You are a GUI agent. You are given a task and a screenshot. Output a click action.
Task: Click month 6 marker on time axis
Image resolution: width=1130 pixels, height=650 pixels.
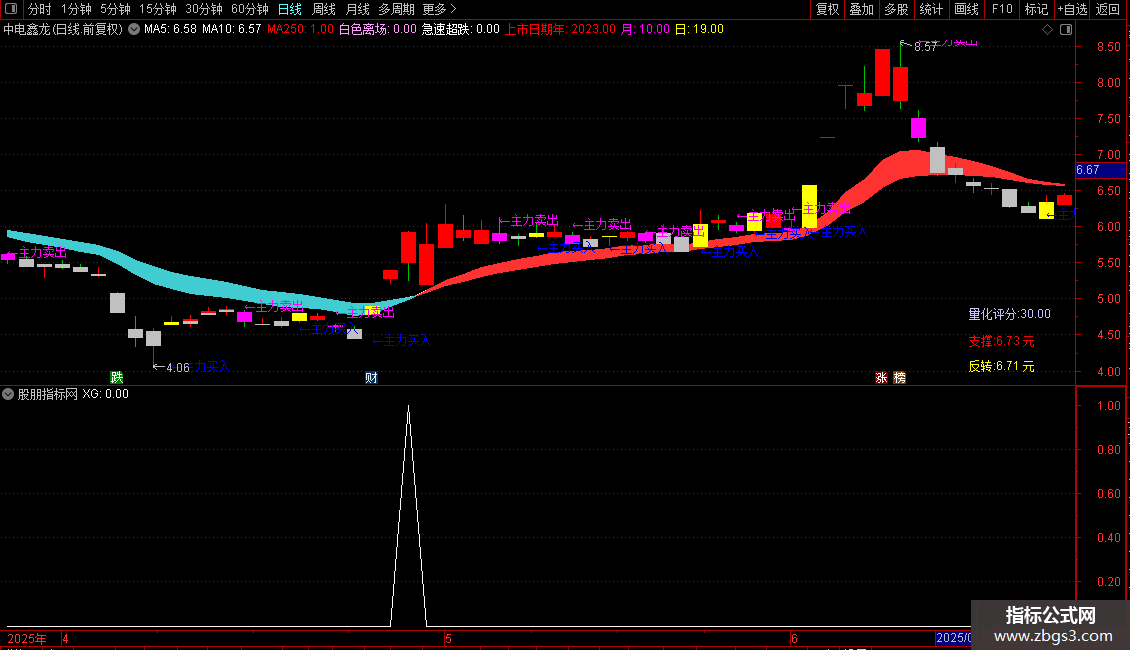tap(794, 638)
